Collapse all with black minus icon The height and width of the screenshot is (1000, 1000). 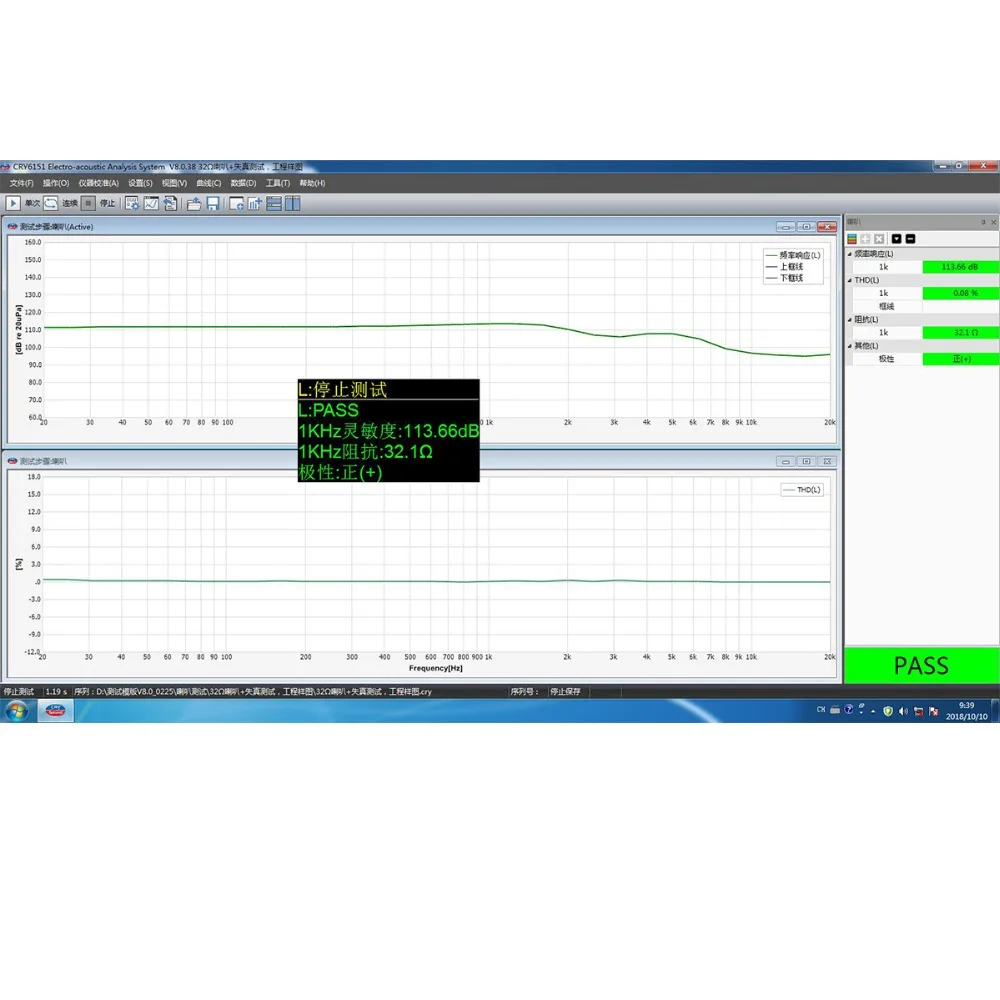(911, 239)
